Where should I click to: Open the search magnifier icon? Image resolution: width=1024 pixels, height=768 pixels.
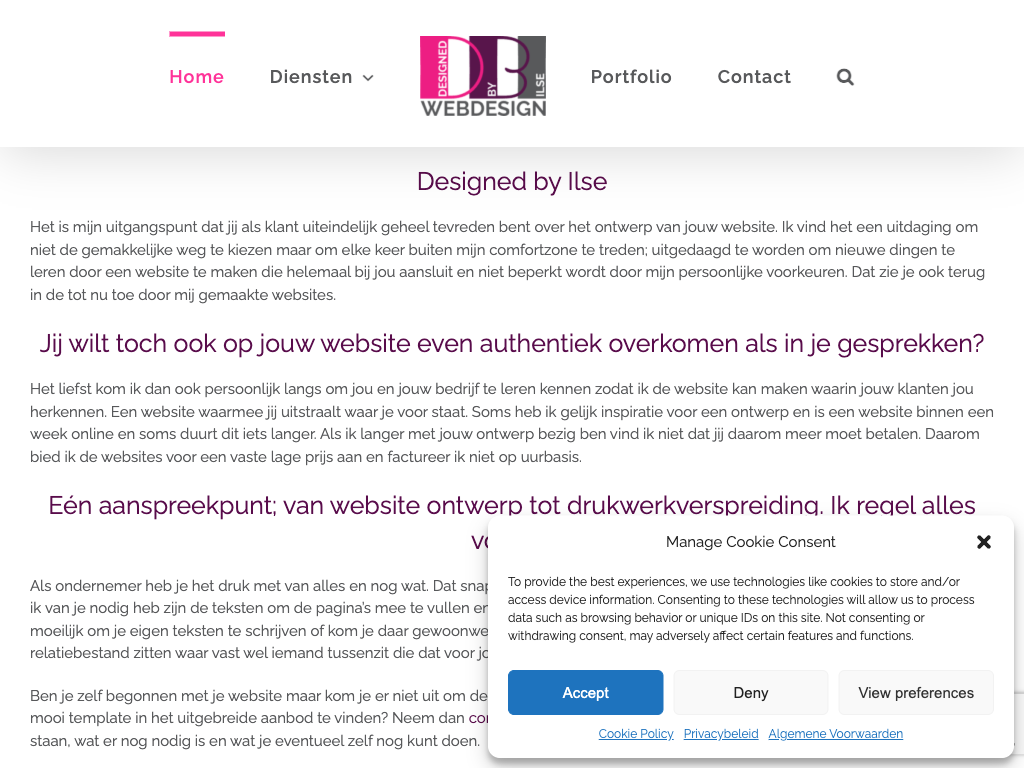click(x=845, y=77)
